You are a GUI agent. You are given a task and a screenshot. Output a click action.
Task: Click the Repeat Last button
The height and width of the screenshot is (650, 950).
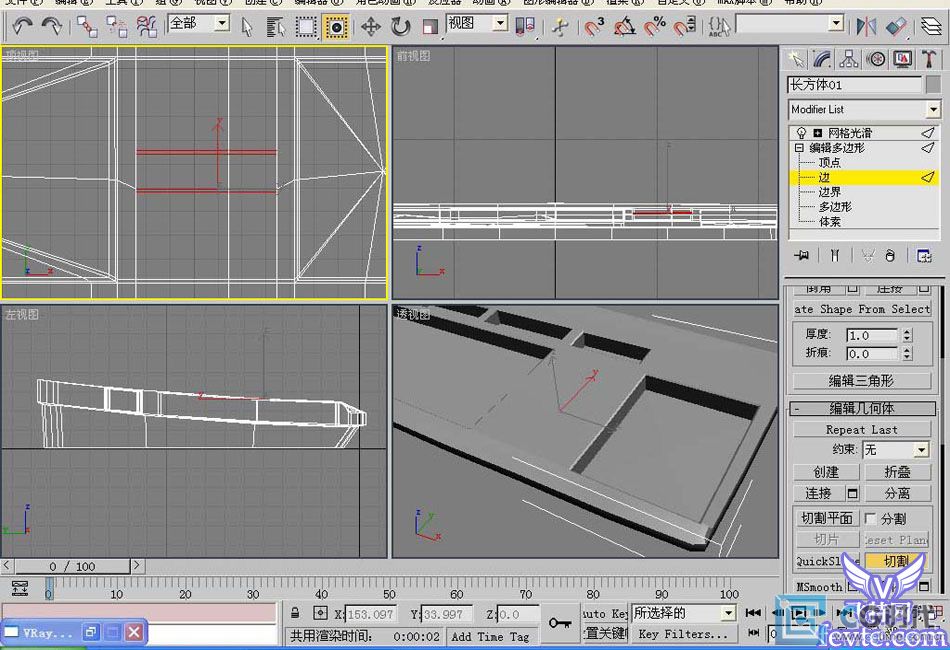click(x=862, y=429)
